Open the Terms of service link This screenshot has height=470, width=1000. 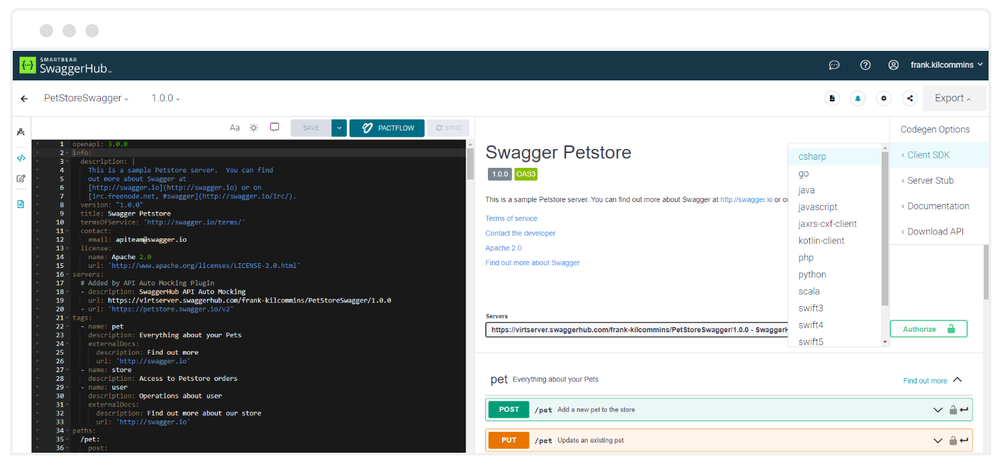[511, 218]
